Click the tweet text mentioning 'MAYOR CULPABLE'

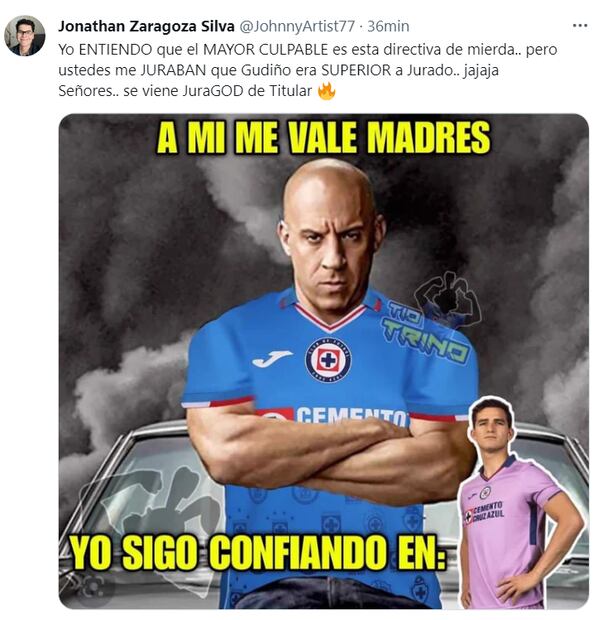308,70
